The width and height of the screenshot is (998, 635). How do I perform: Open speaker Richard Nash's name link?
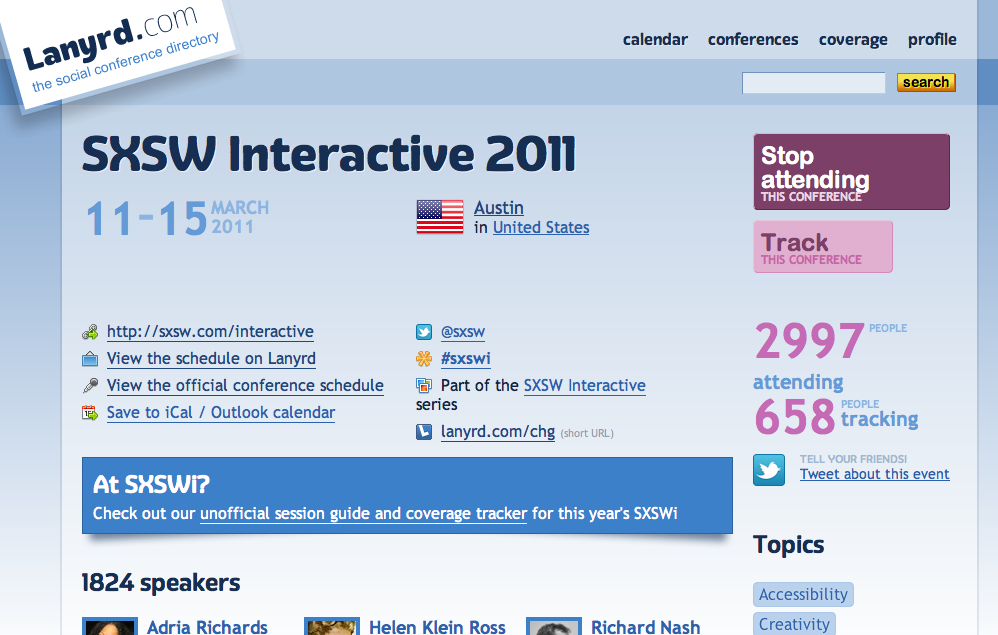tap(645, 627)
